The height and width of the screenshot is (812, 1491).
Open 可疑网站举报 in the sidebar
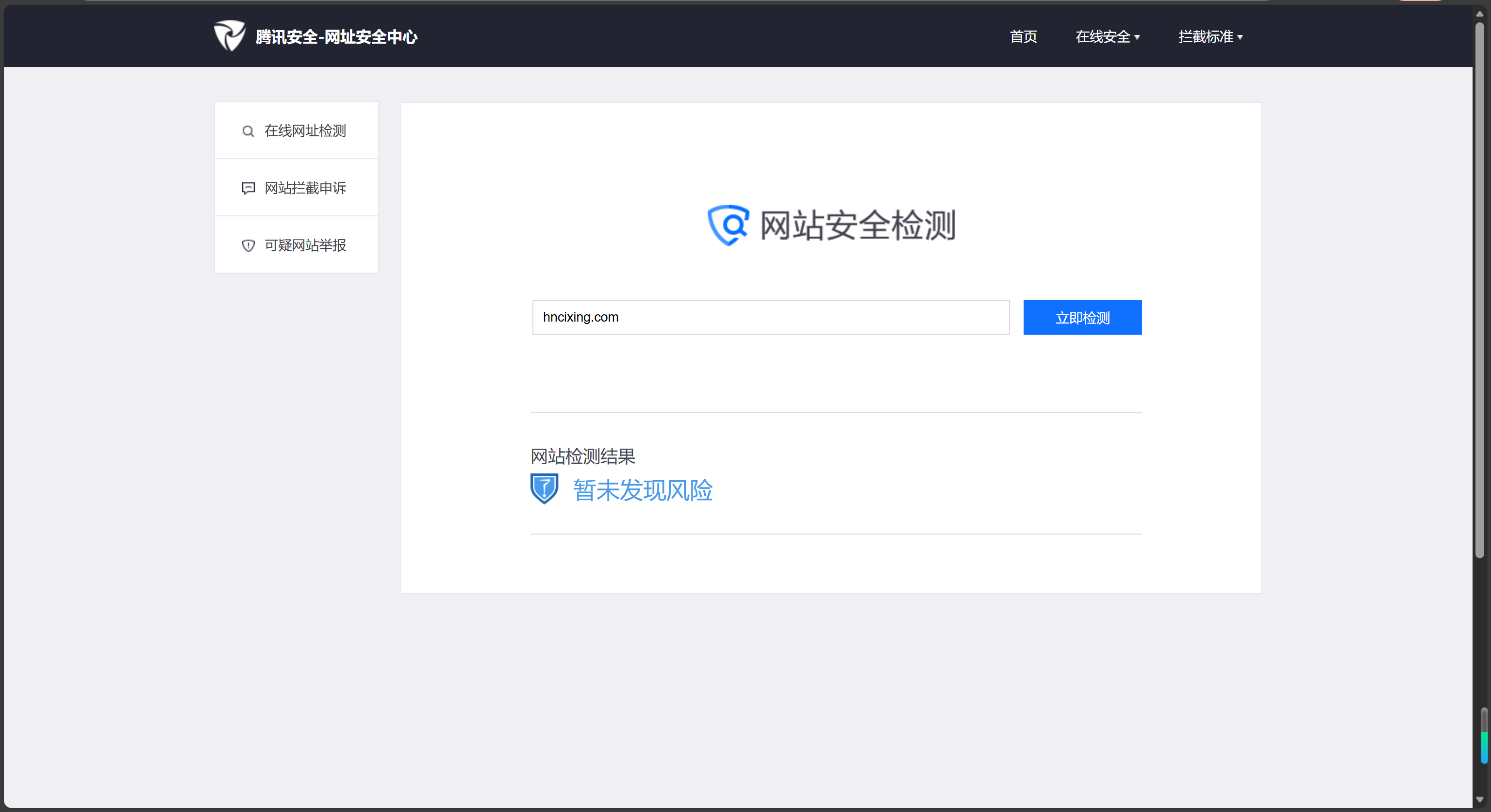tap(304, 246)
